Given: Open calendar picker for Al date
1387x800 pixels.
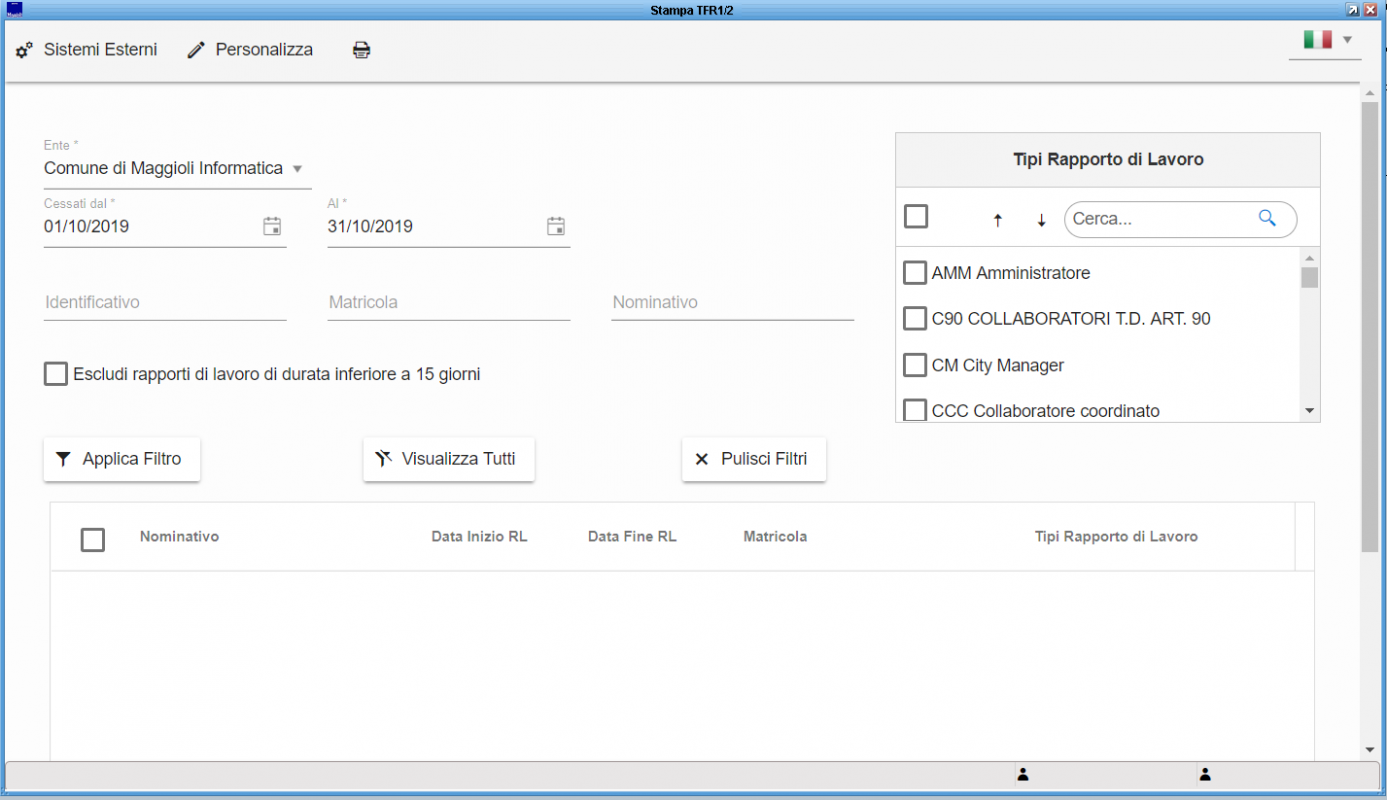Looking at the screenshot, I should point(556,226).
